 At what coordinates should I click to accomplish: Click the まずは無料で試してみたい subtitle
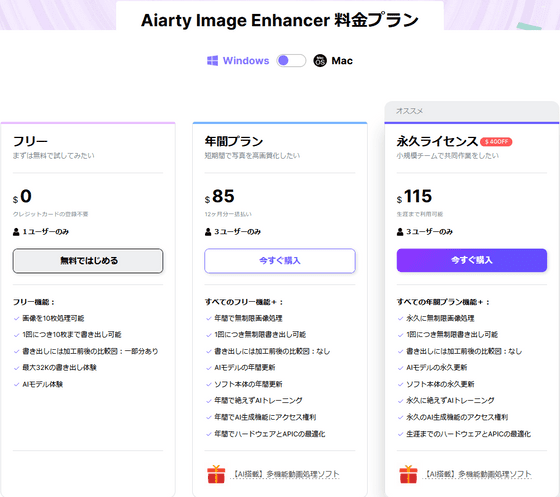[x=54, y=156]
